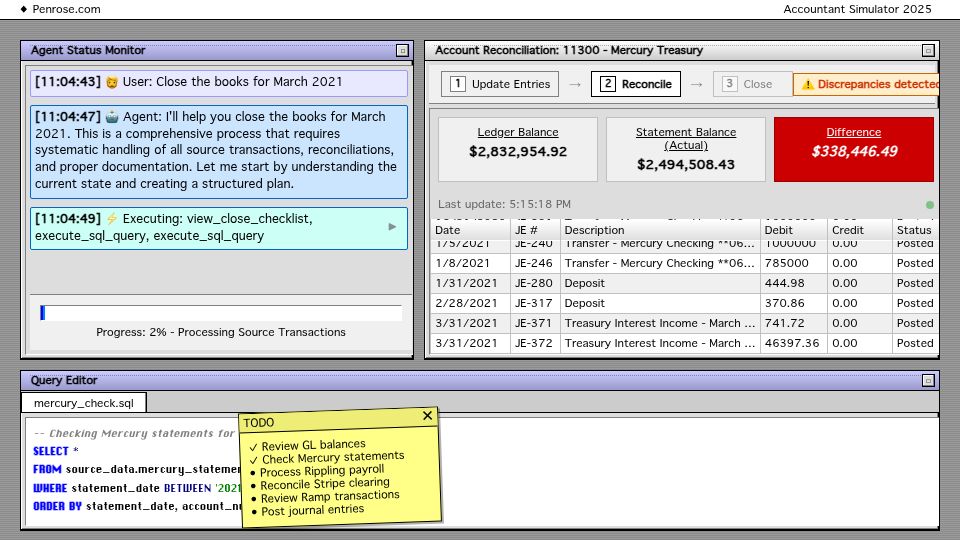Select the JE-280 journal entry cell

pos(535,283)
